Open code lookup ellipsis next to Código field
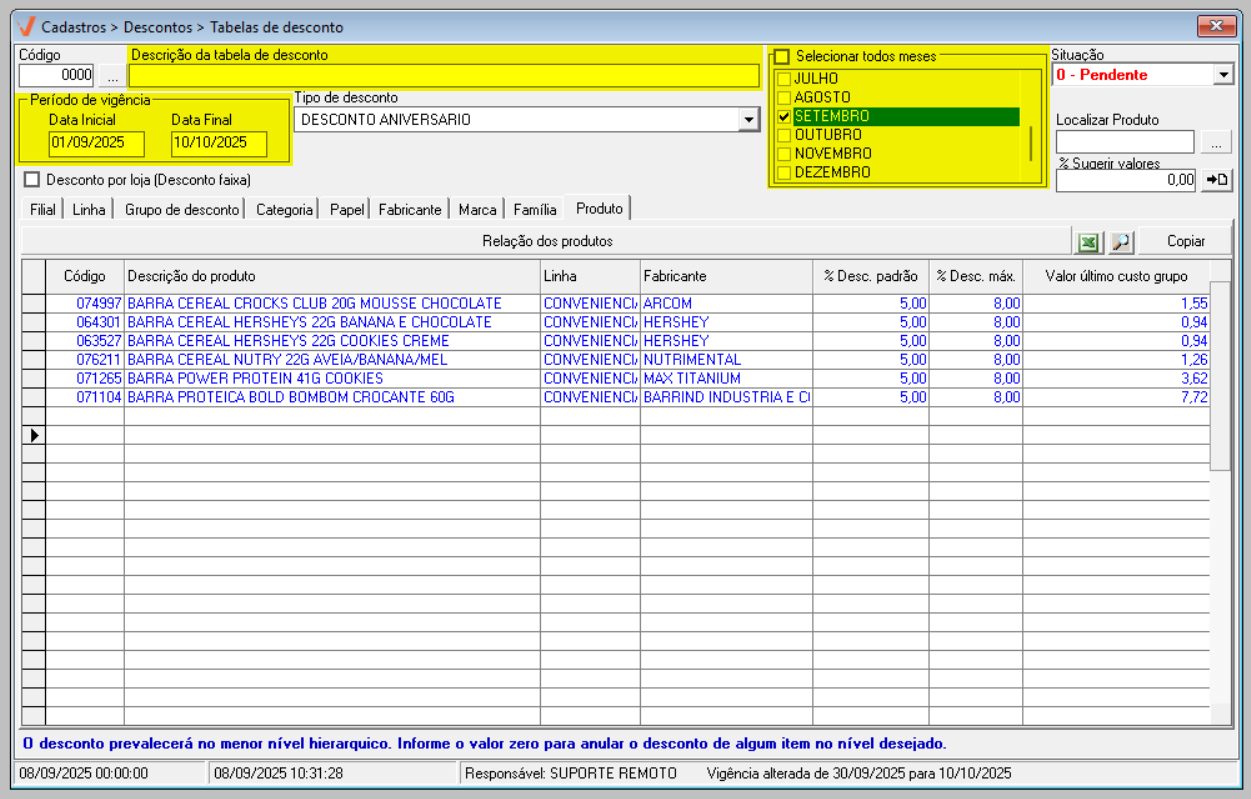The image size is (1251, 799). [112, 75]
